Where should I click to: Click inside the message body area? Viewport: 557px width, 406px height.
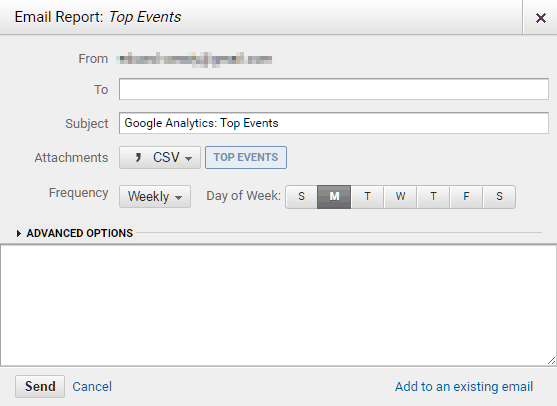coord(278,305)
